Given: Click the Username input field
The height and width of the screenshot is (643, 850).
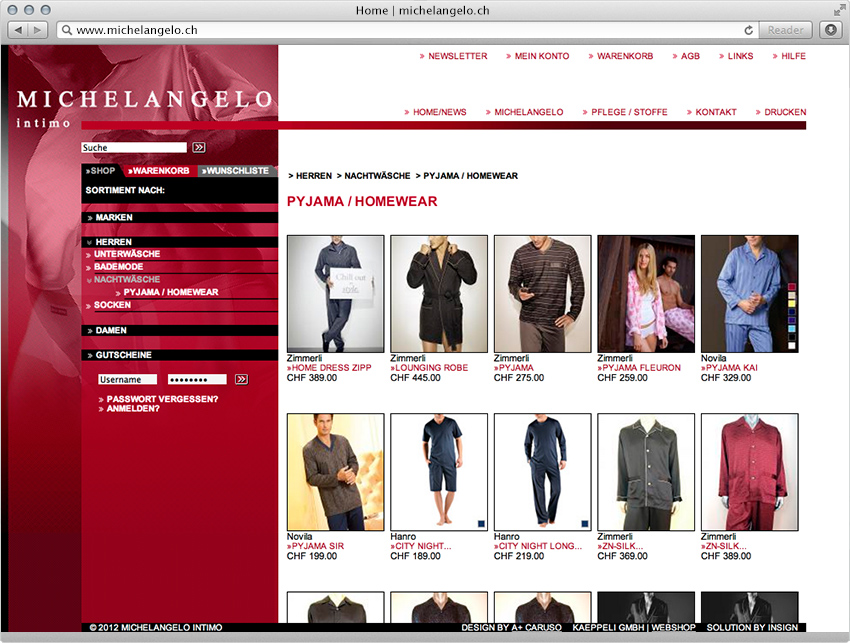Looking at the screenshot, I should coord(127,380).
